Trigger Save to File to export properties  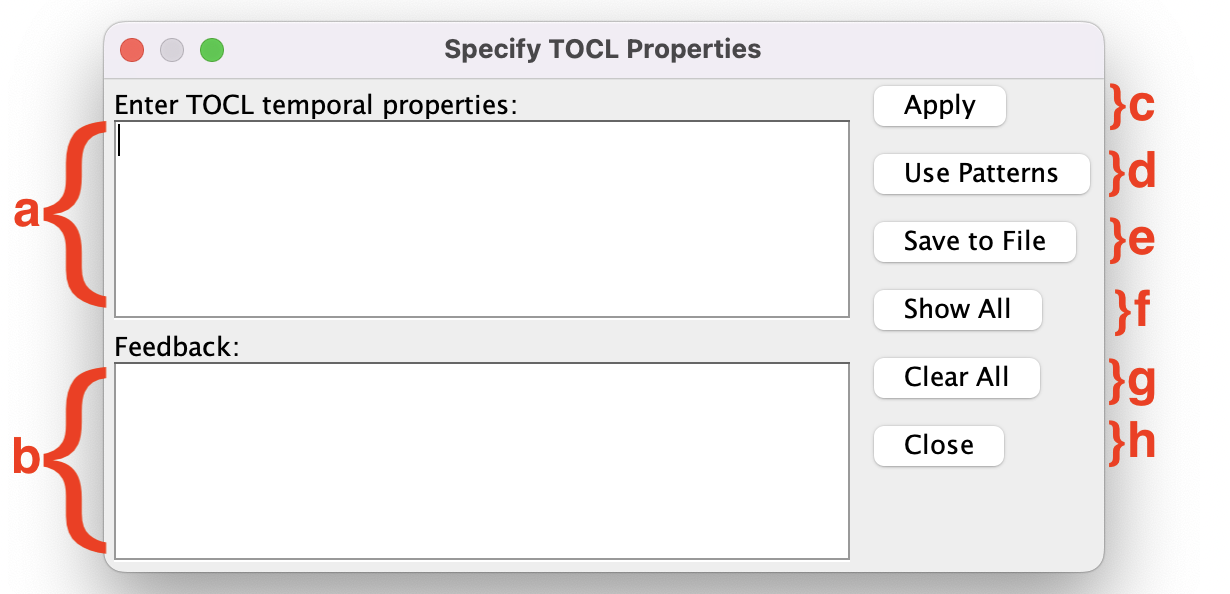click(974, 241)
